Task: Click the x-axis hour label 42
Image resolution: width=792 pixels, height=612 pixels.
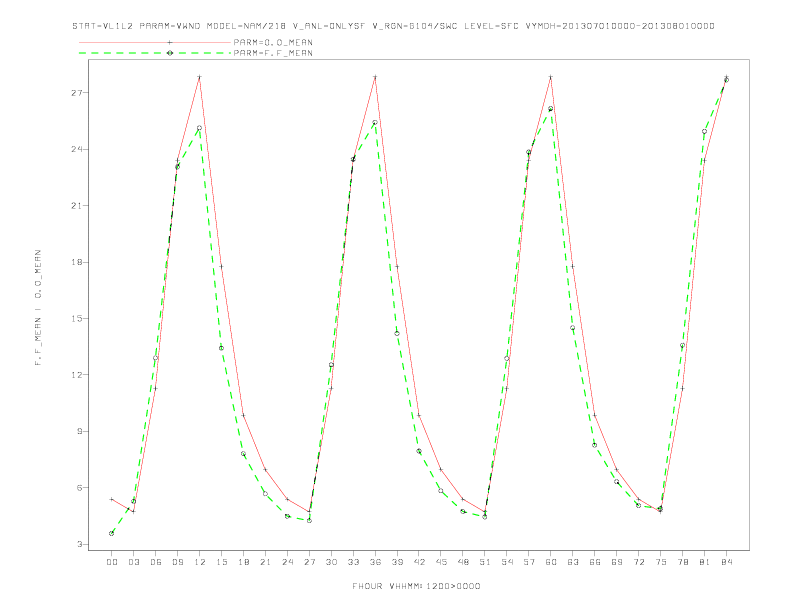Action: coord(419,562)
